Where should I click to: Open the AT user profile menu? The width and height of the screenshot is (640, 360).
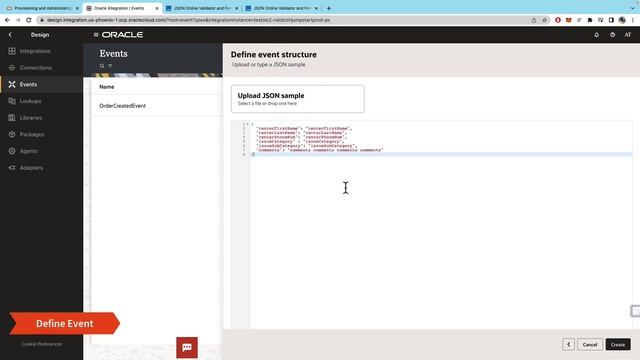(x=628, y=35)
